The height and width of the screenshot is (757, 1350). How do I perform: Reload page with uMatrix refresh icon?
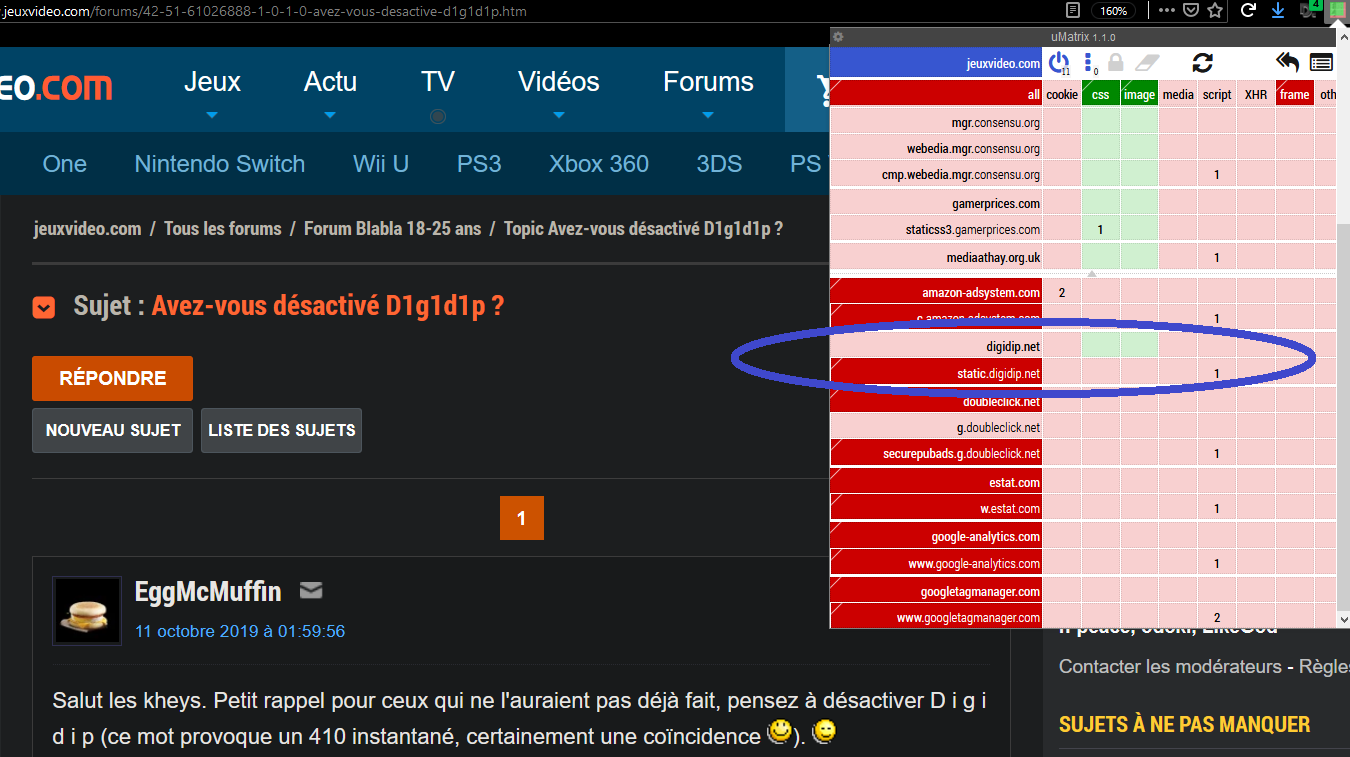pos(1203,63)
